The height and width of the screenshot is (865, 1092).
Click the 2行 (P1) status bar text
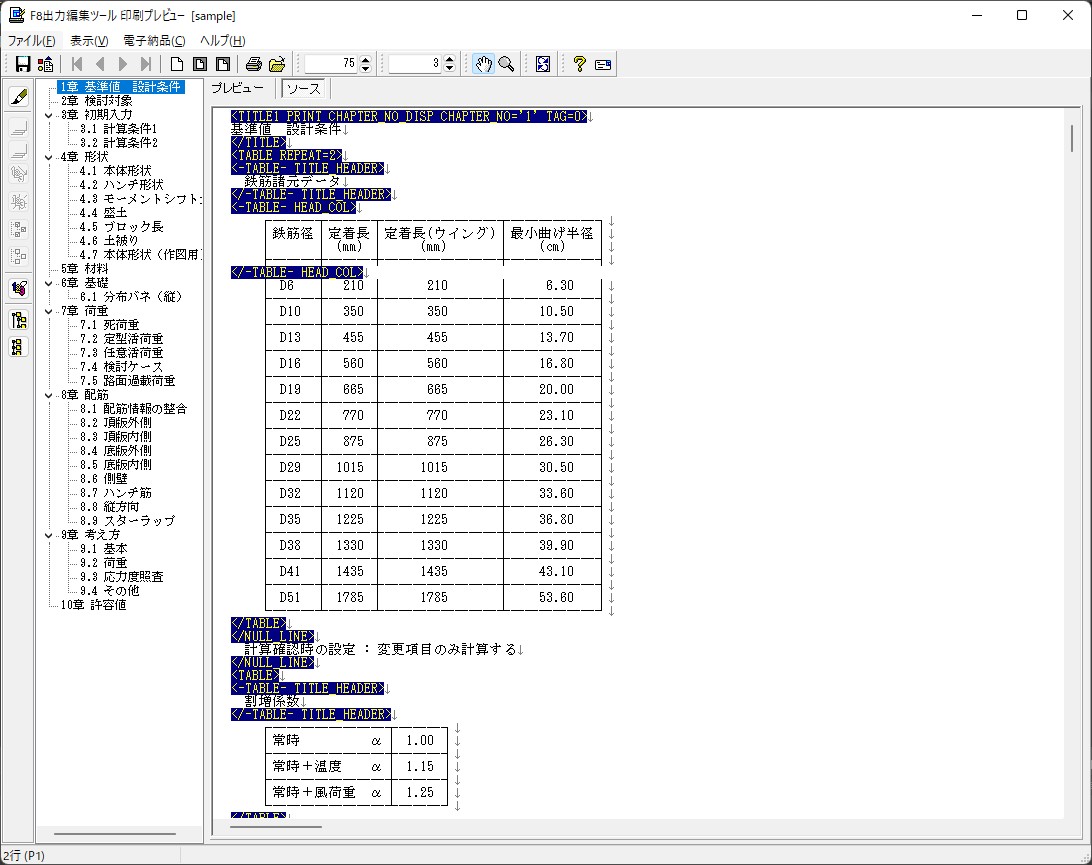pyautogui.click(x=24, y=856)
